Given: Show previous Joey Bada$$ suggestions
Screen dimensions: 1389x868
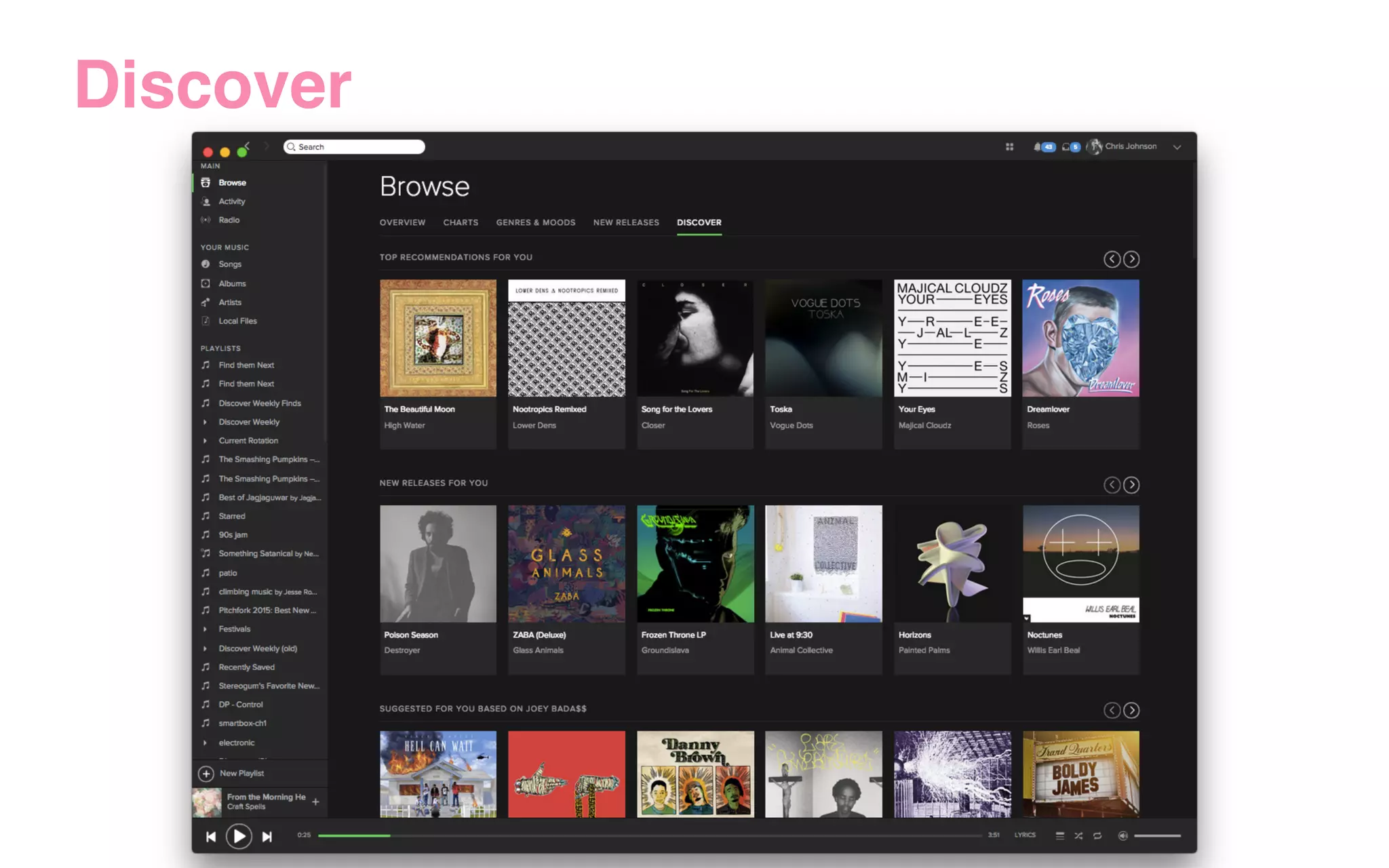Looking at the screenshot, I should pos(1112,710).
